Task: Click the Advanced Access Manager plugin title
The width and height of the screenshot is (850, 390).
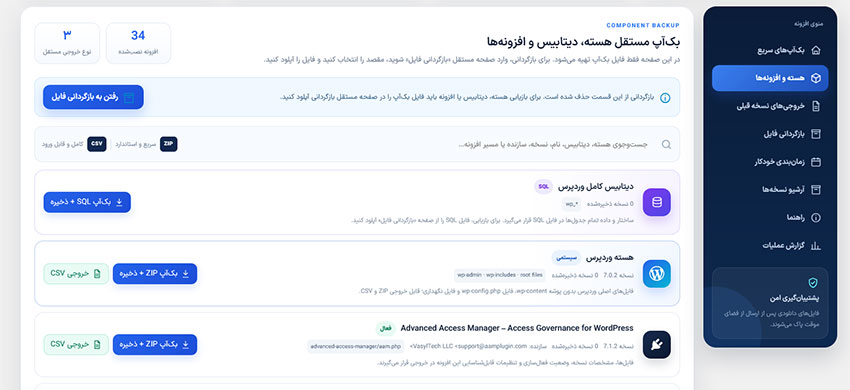Action: (x=517, y=328)
